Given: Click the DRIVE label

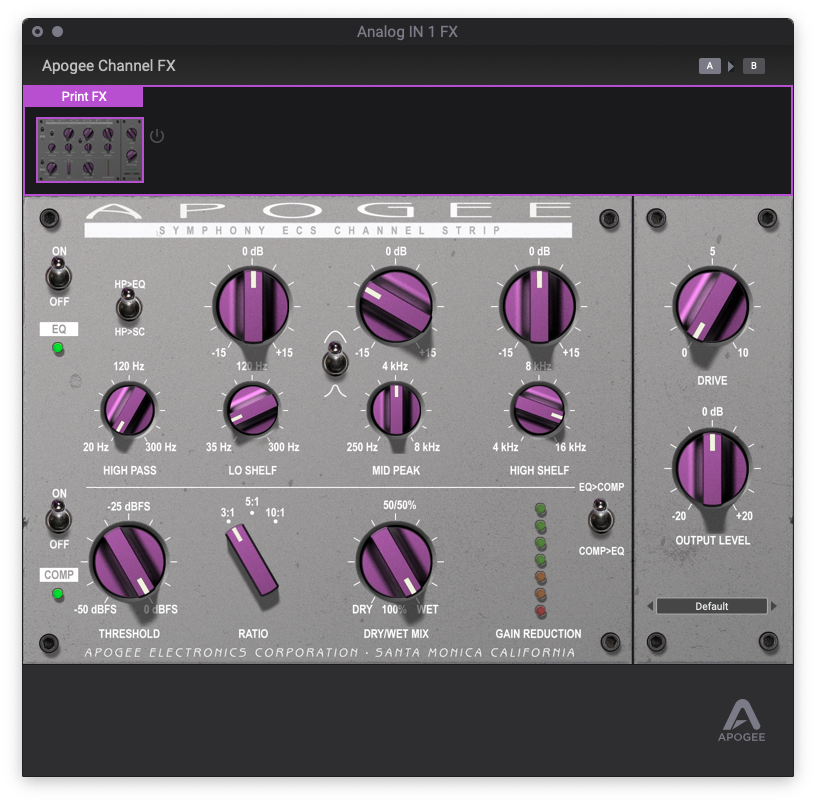Looking at the screenshot, I should (712, 380).
